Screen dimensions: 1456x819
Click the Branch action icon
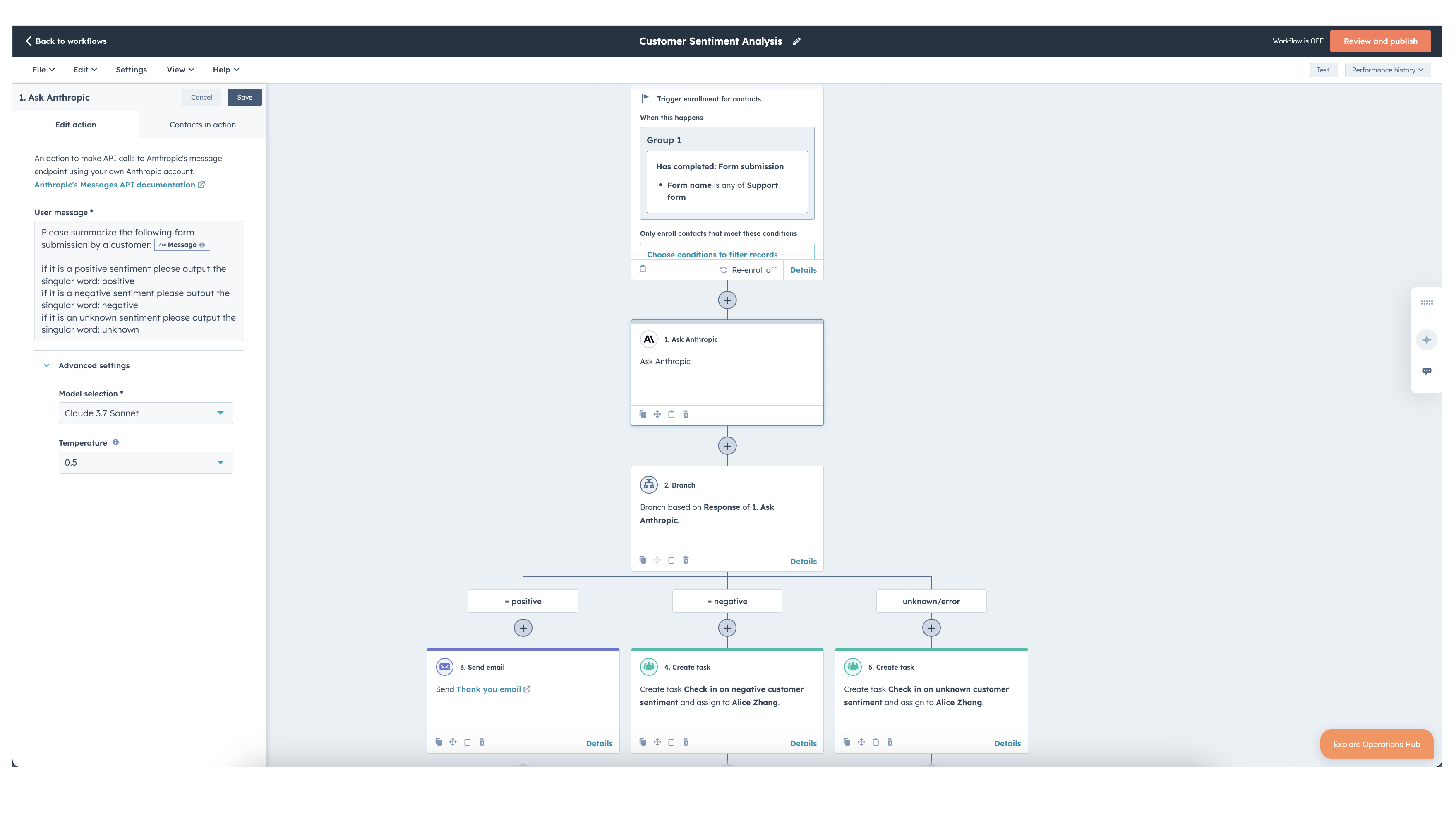[648, 485]
